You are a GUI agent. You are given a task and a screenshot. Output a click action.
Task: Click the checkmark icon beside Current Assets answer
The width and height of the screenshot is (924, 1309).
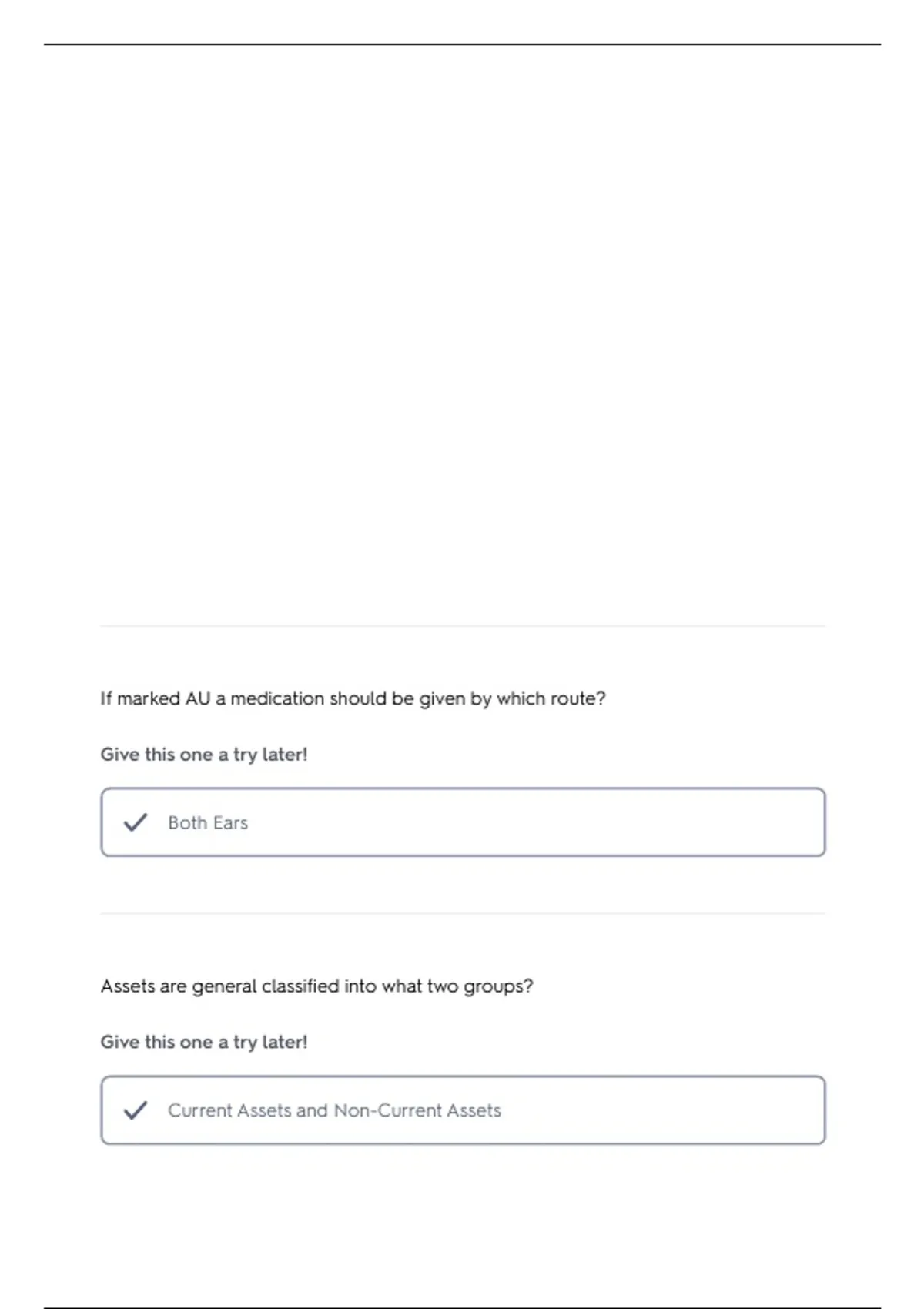(x=136, y=1110)
